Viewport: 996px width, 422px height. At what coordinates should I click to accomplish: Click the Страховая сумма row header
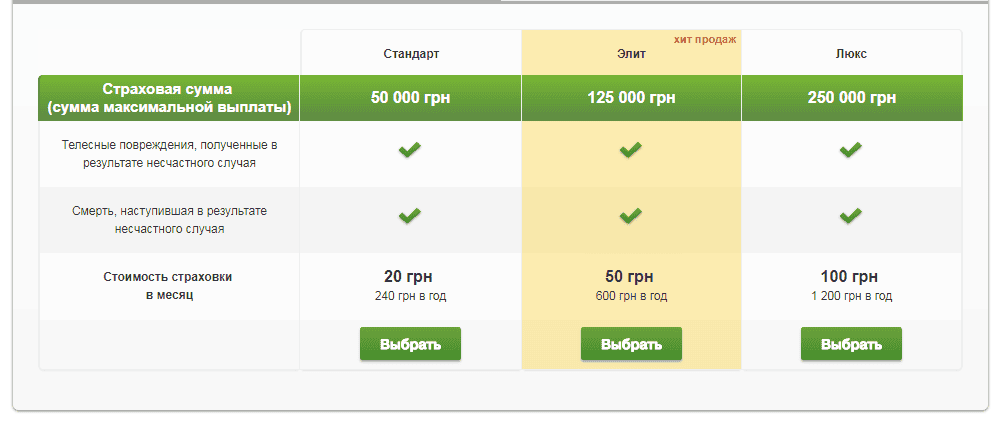click(169, 98)
